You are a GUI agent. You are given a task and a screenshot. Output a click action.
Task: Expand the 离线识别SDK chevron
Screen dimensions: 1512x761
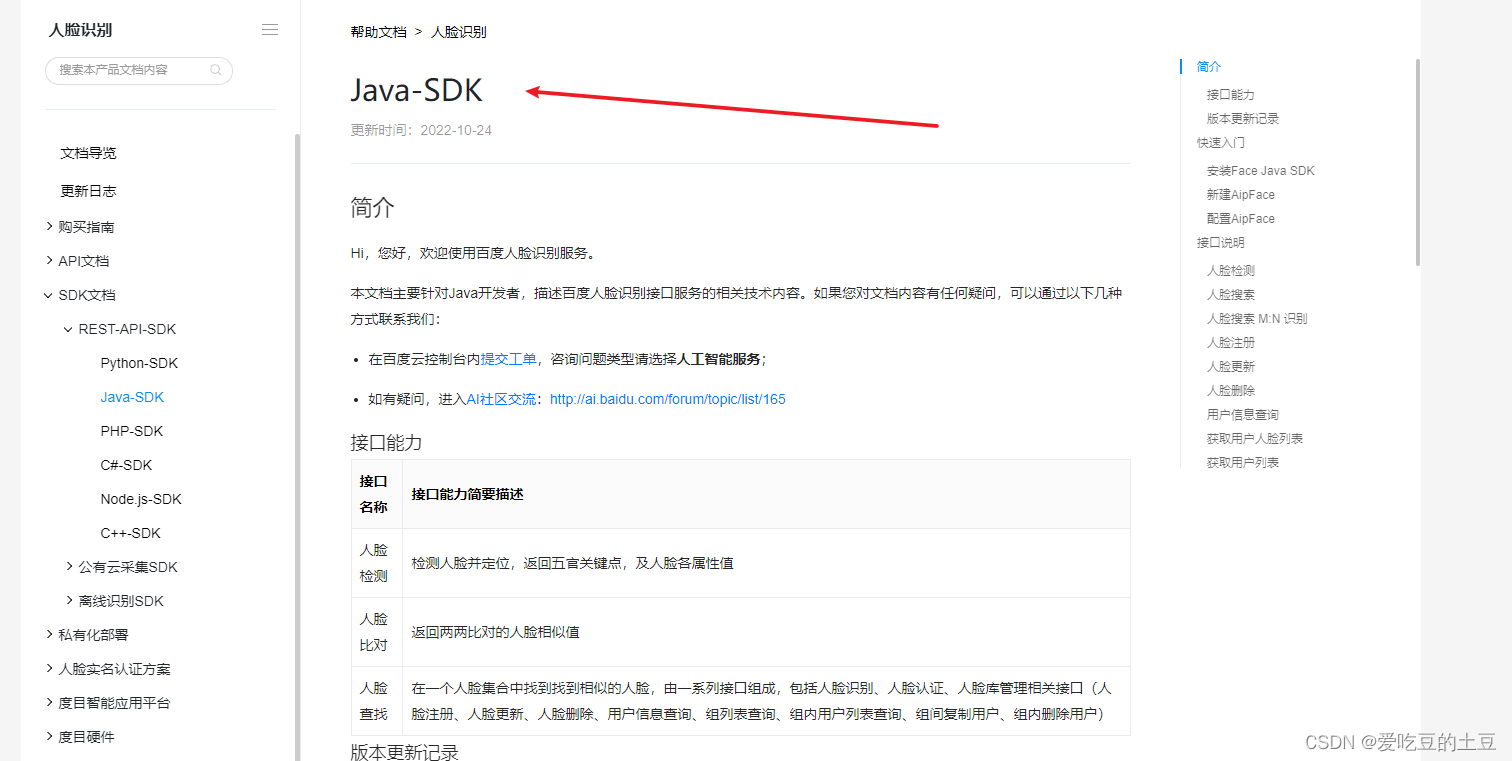(x=68, y=601)
